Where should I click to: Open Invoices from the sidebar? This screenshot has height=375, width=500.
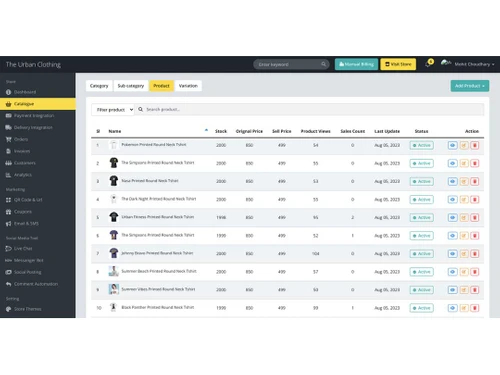click(x=18, y=151)
